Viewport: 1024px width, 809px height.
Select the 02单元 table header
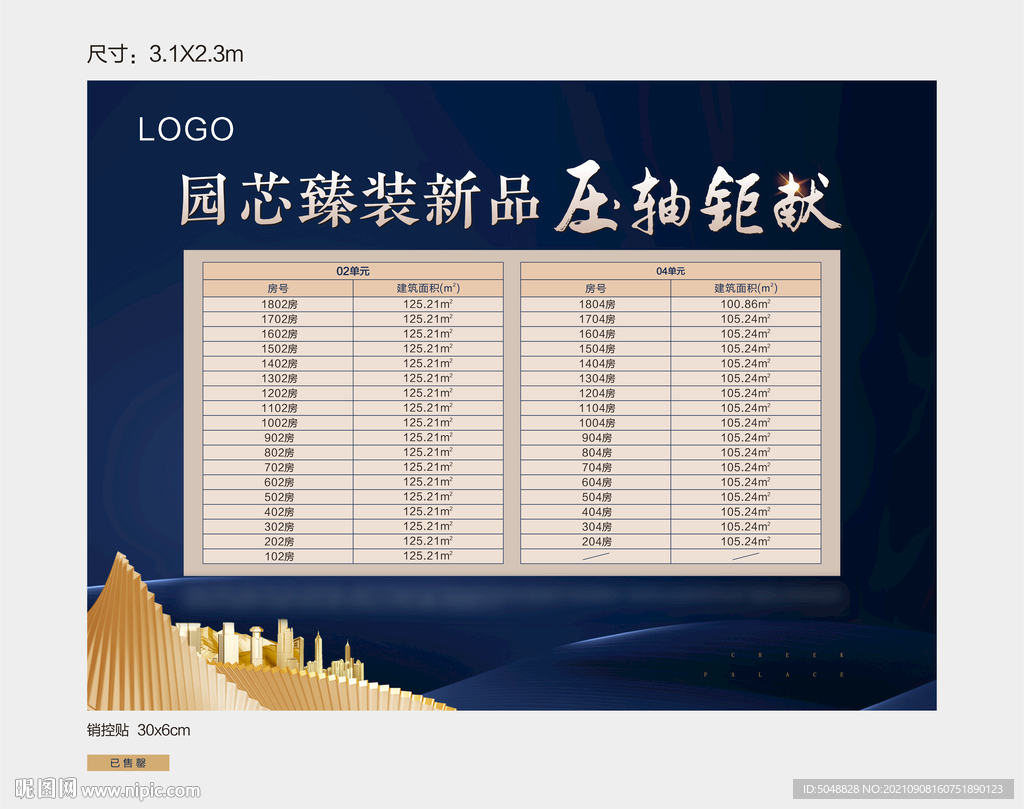click(x=353, y=271)
